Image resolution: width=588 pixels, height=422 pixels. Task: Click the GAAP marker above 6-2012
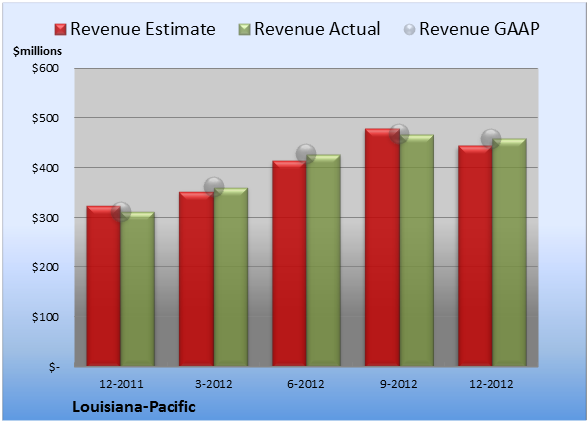click(306, 153)
